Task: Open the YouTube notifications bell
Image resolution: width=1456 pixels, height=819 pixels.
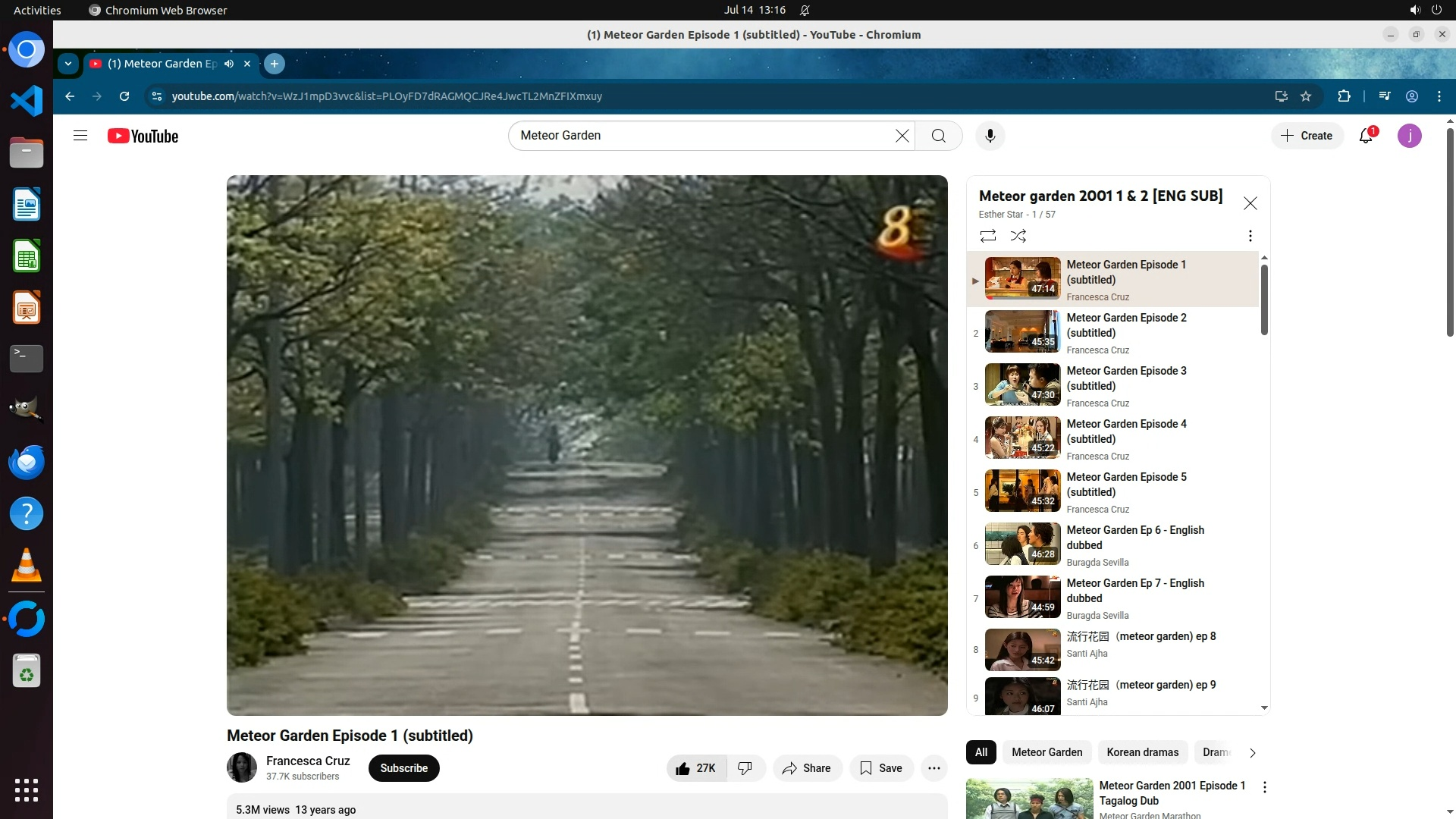Action: point(1366,136)
